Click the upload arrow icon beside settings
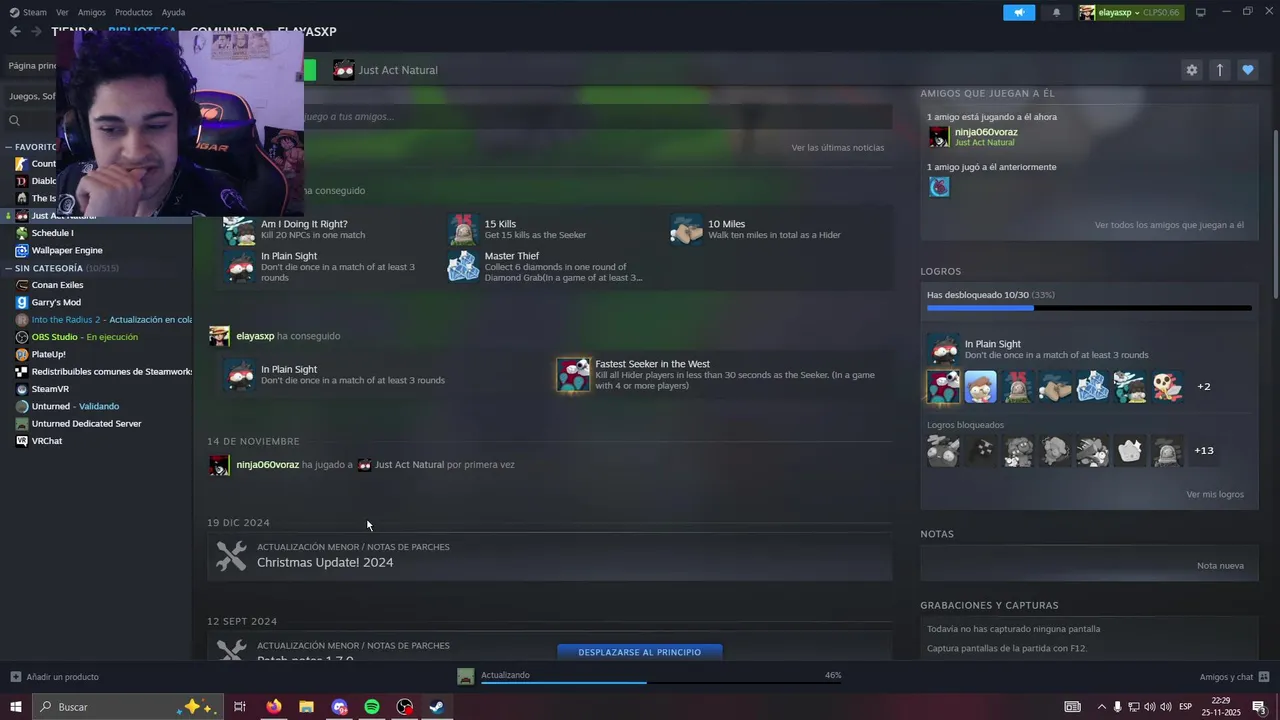 (x=1220, y=70)
